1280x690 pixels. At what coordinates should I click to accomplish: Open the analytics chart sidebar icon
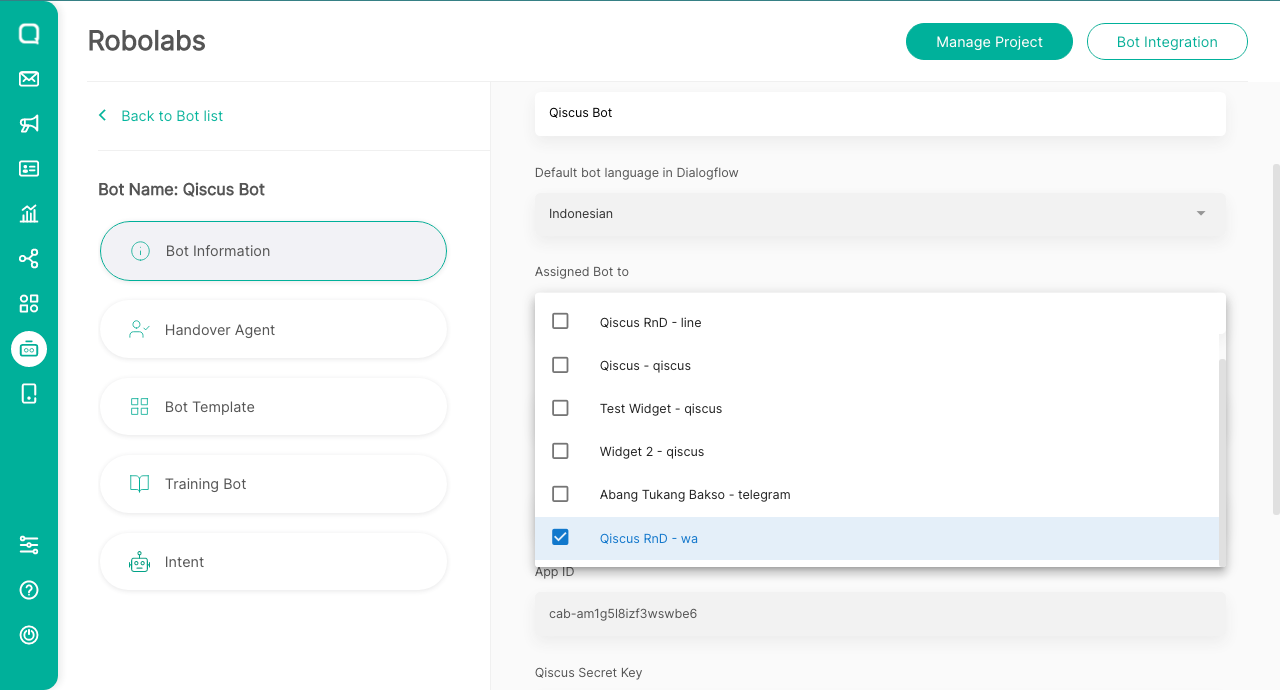(x=29, y=214)
